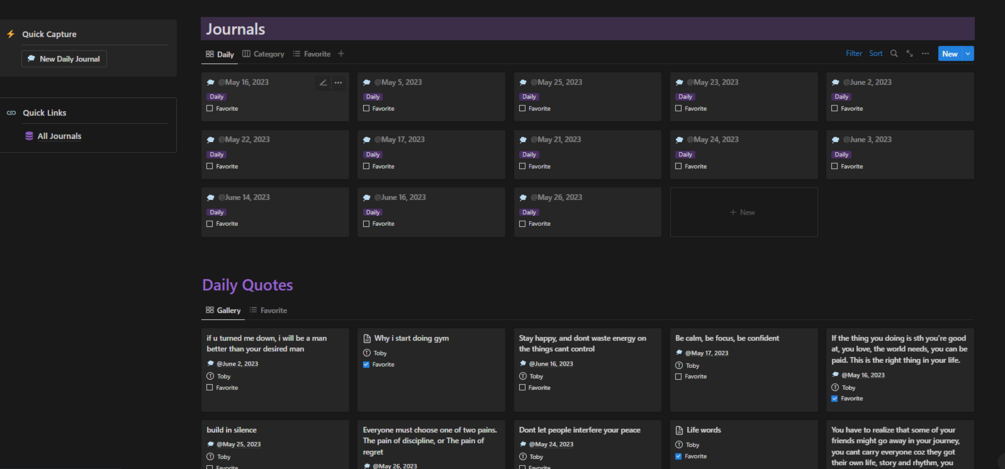Open the Journals view options ellipsis
Screen dimensions: 1005x469
[x=925, y=54]
